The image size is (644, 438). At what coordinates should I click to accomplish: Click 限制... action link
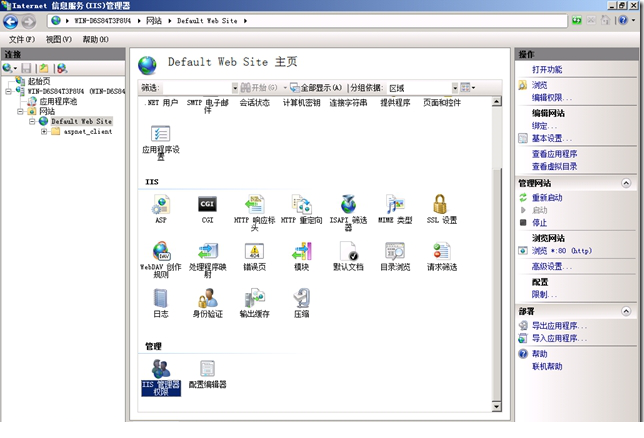click(544, 295)
